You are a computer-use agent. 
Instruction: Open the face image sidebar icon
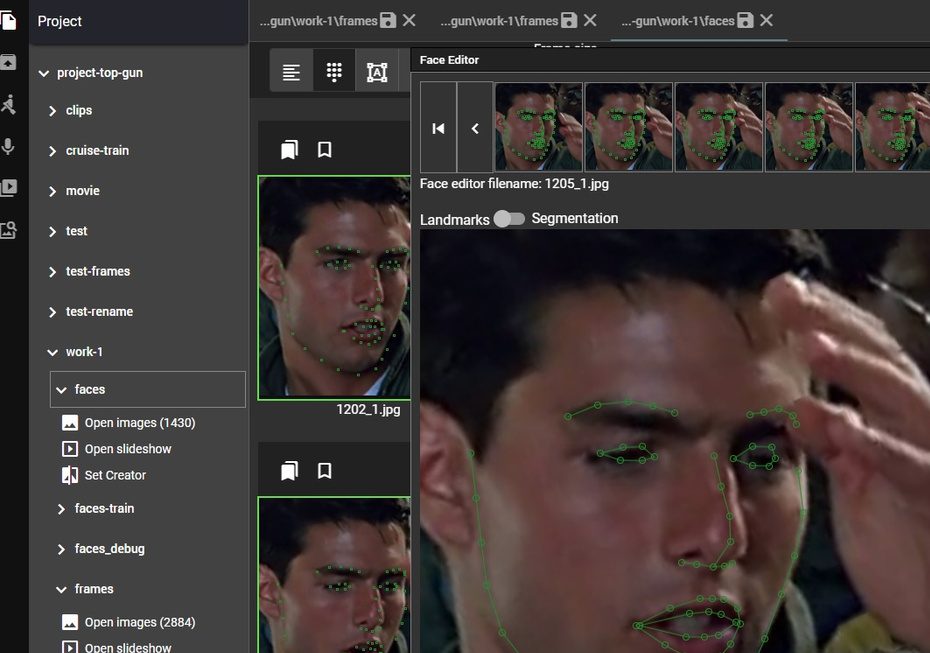coord(8,230)
